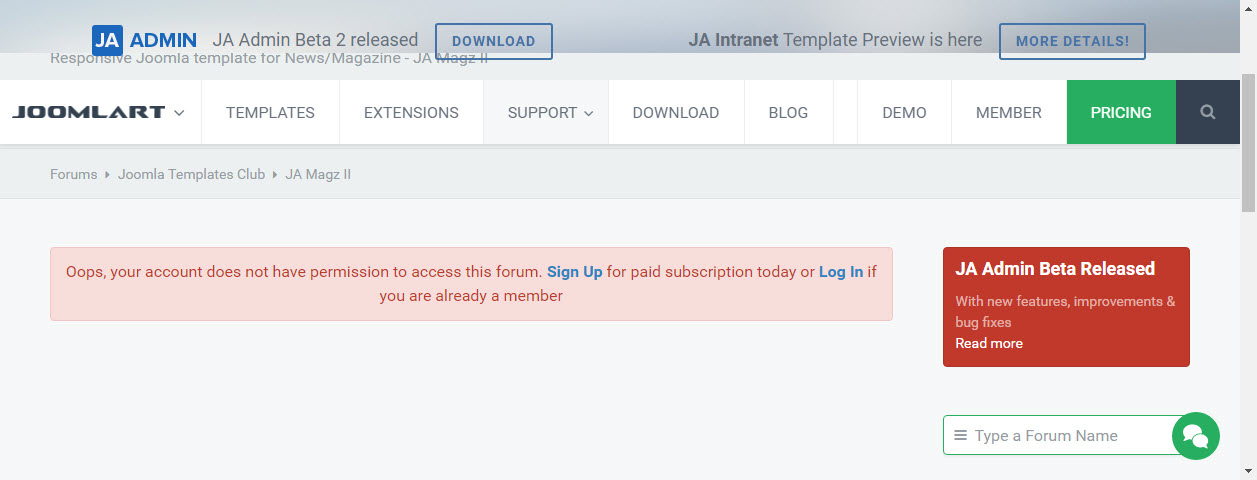Click the search magnifier icon

tap(1208, 112)
